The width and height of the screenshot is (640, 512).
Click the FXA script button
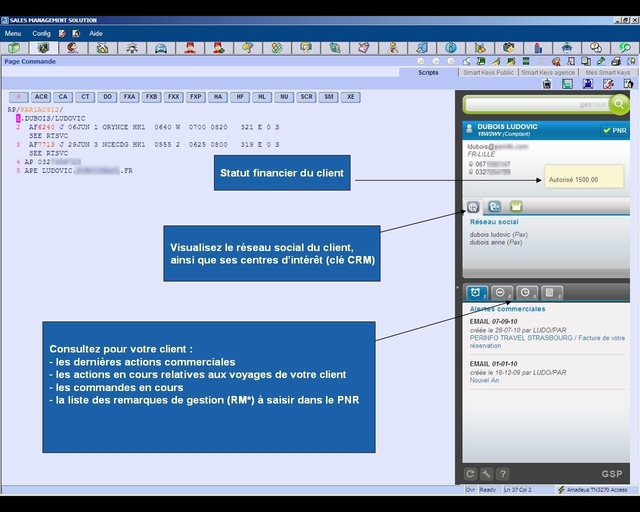[129, 97]
